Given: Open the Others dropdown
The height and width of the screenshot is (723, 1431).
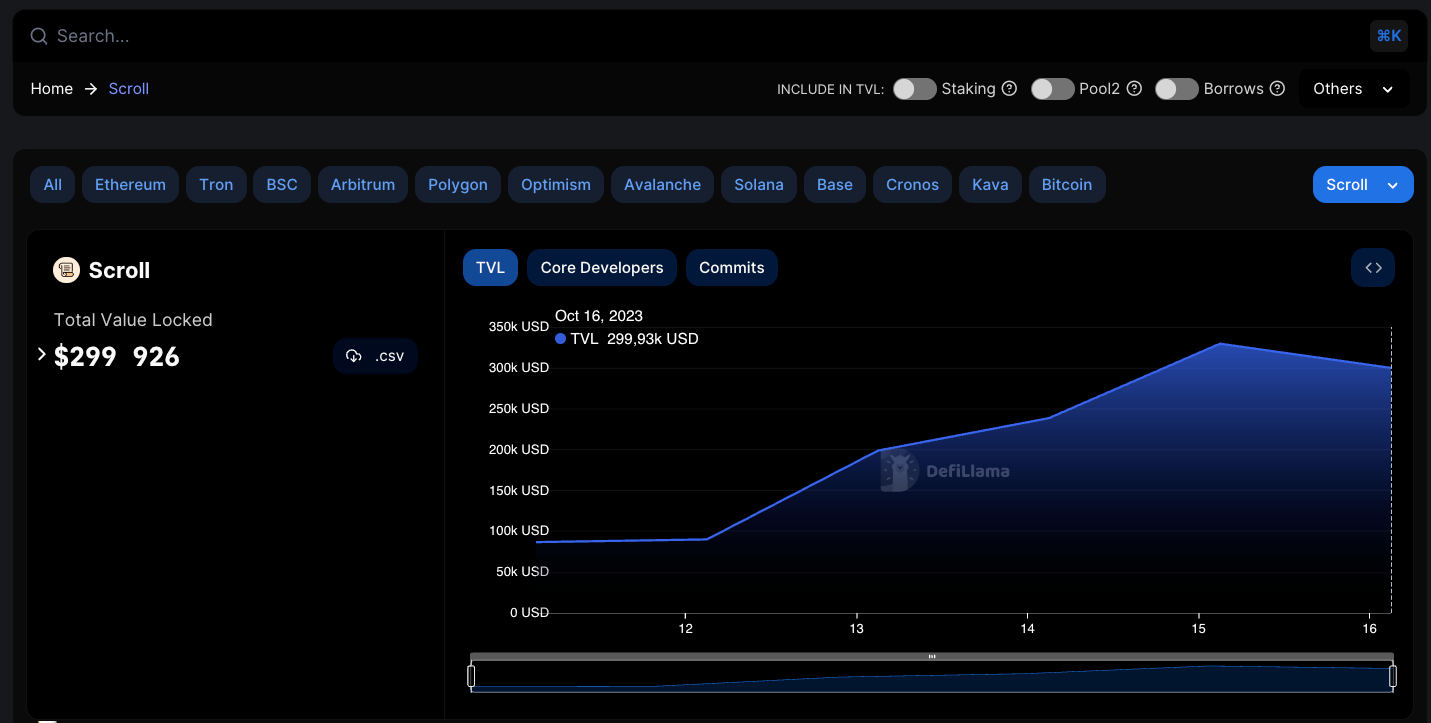Looking at the screenshot, I should pos(1354,89).
